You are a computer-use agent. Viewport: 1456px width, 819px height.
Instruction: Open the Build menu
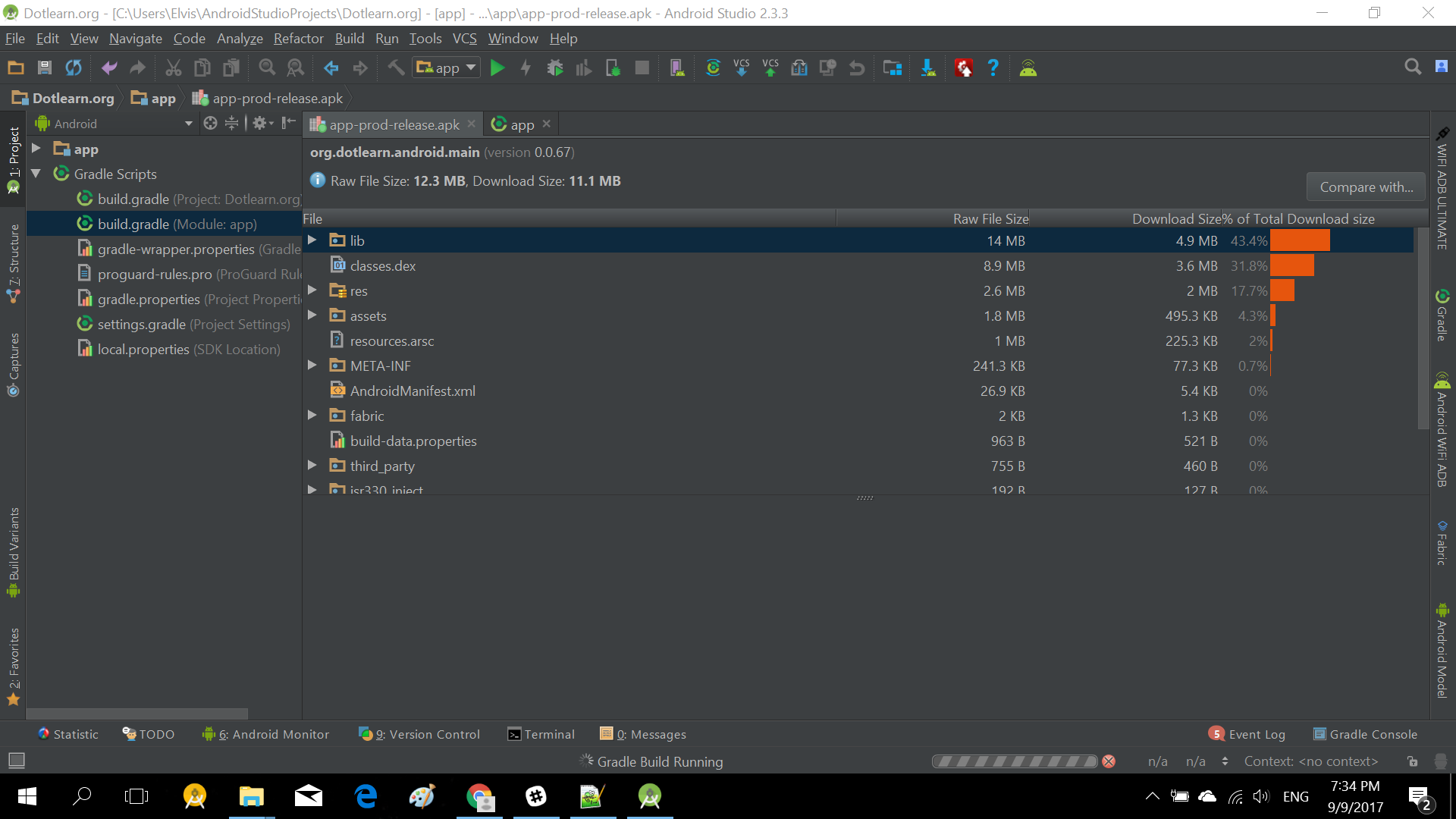click(x=350, y=39)
